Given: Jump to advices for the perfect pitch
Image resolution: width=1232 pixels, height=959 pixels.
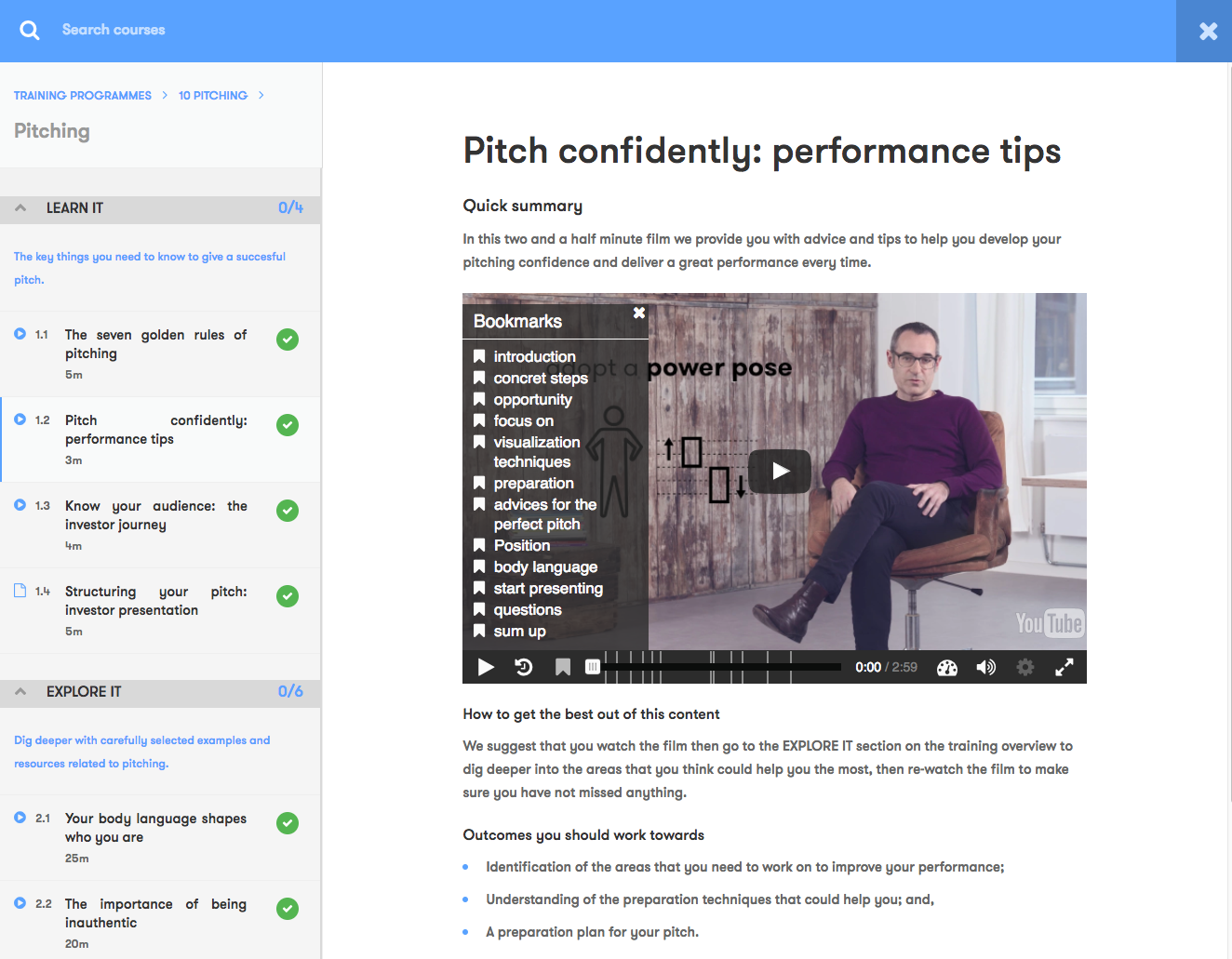Looking at the screenshot, I should [x=545, y=514].
